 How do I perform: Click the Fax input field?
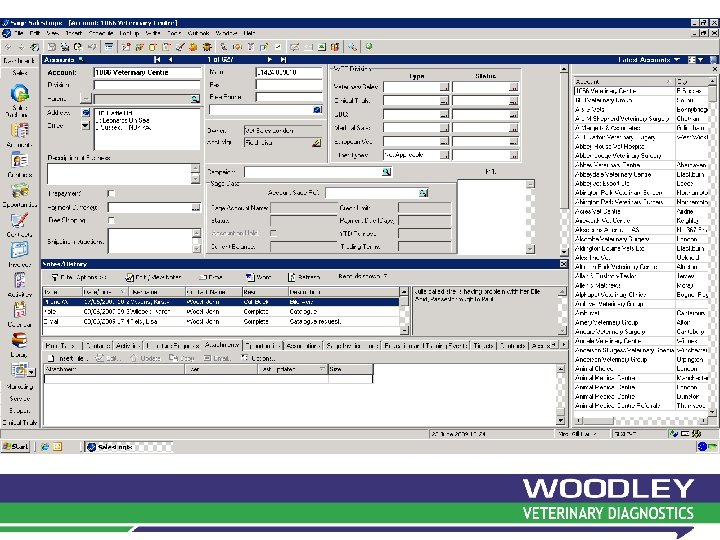pyautogui.click(x=289, y=85)
